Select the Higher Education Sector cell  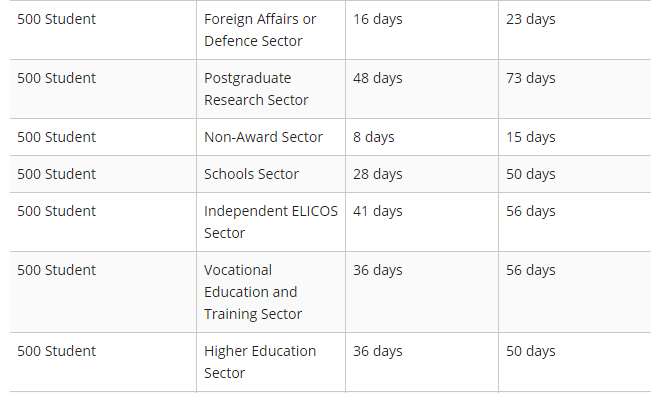coord(271,362)
